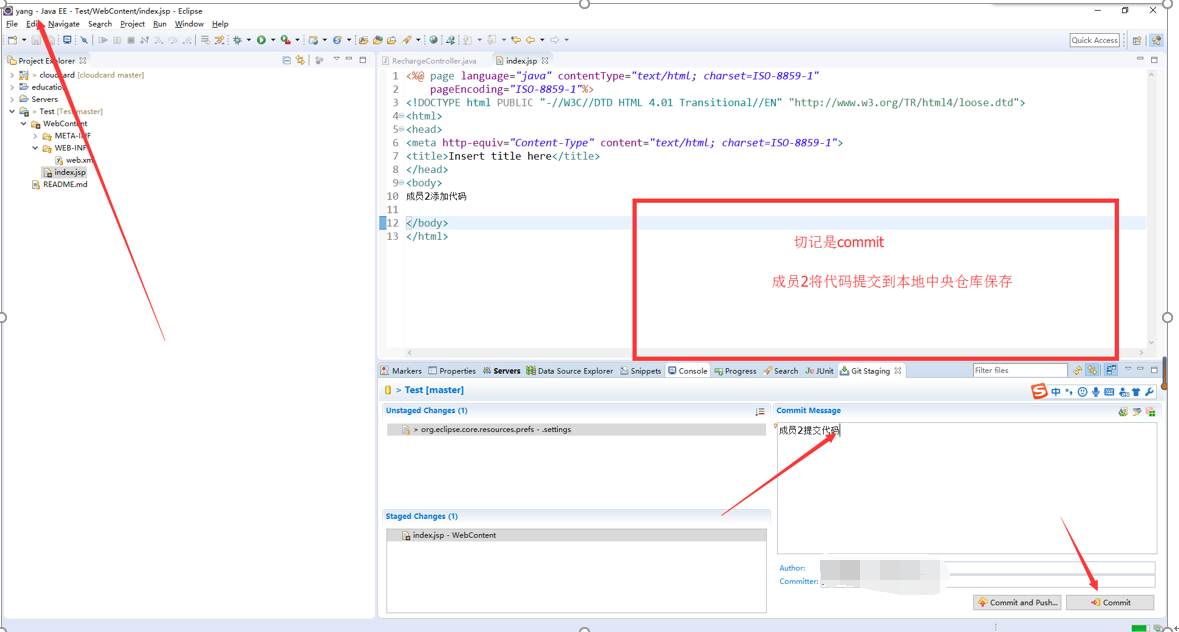
Task: Click the Add Change-Id icon
Action: [1150, 412]
